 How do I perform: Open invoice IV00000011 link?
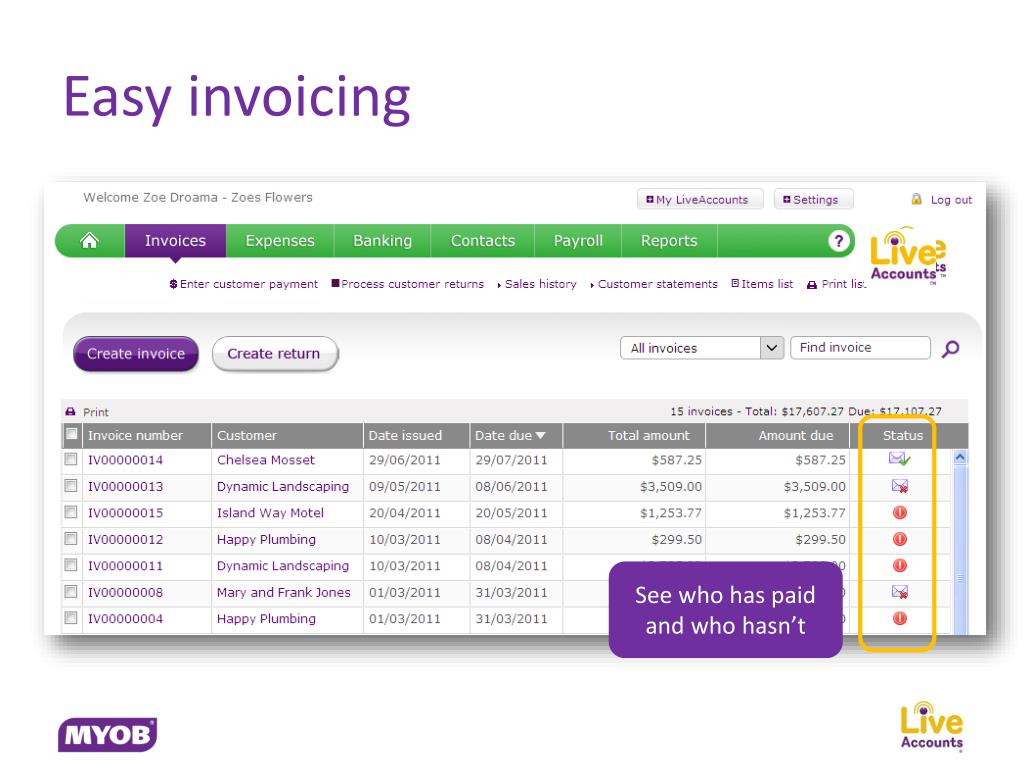pos(125,566)
